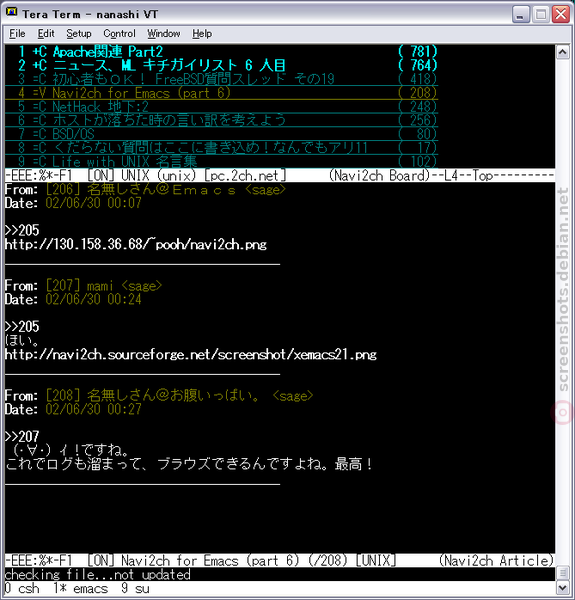Screen dimensions: 575x600
Task: Click the navi2ch.sourceforge.net screenshot URL
Action: coord(191,355)
